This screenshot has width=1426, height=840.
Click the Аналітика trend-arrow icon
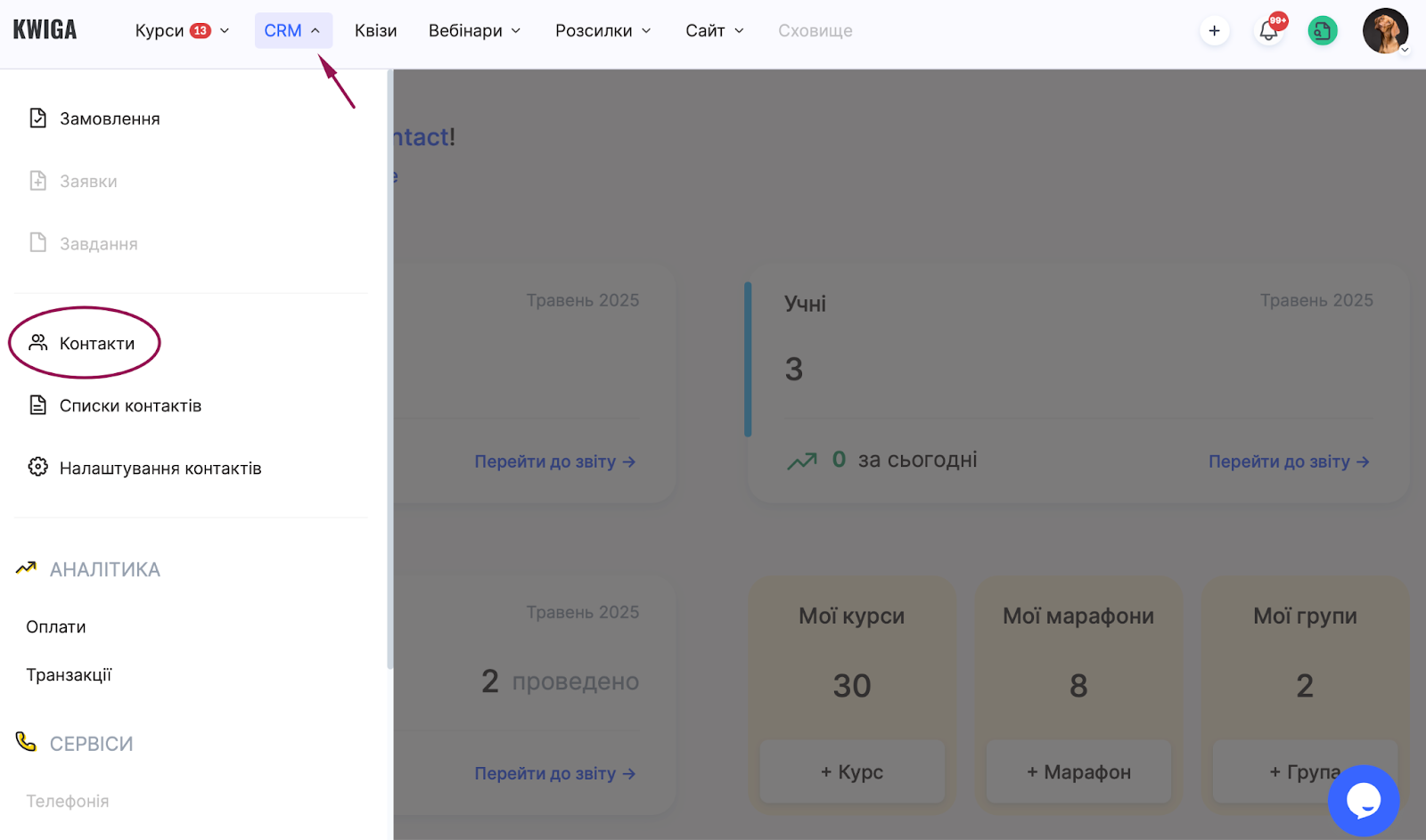(26, 567)
